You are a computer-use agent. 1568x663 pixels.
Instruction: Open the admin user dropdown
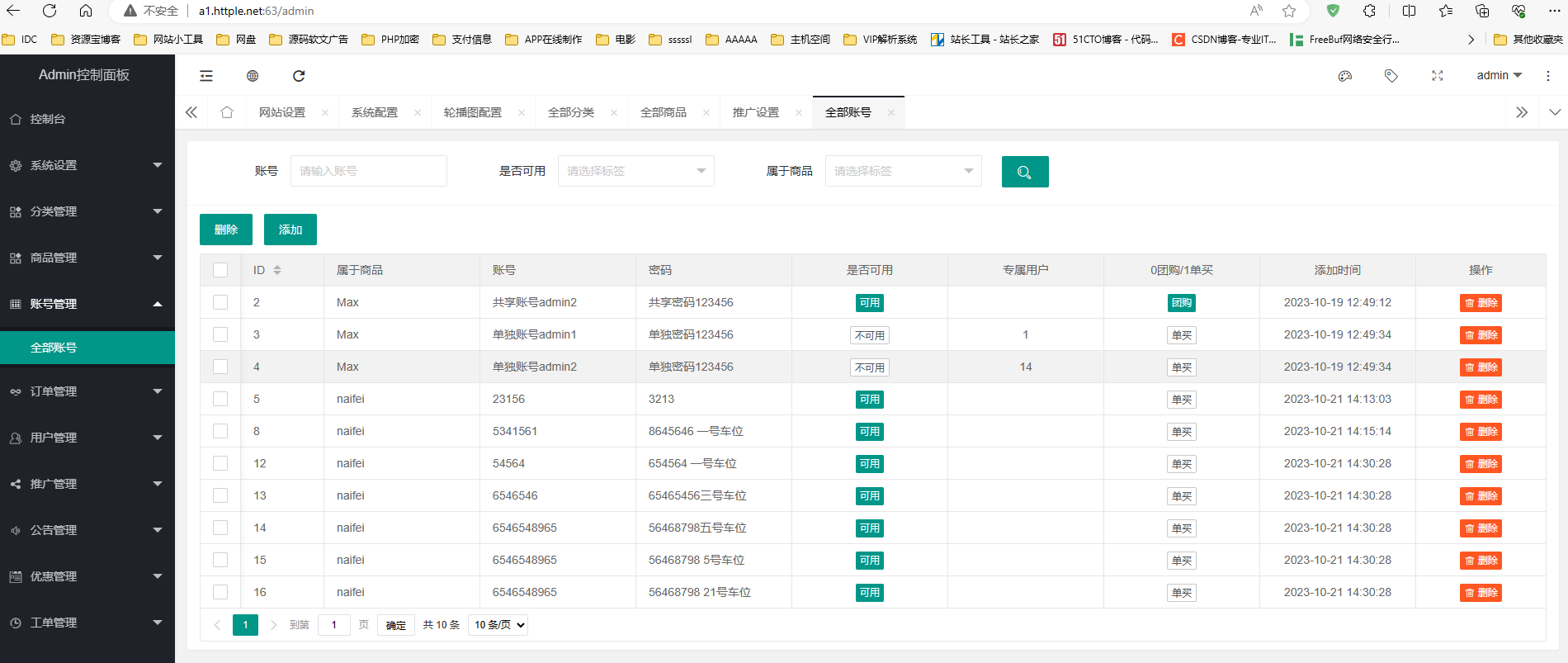(x=1499, y=75)
